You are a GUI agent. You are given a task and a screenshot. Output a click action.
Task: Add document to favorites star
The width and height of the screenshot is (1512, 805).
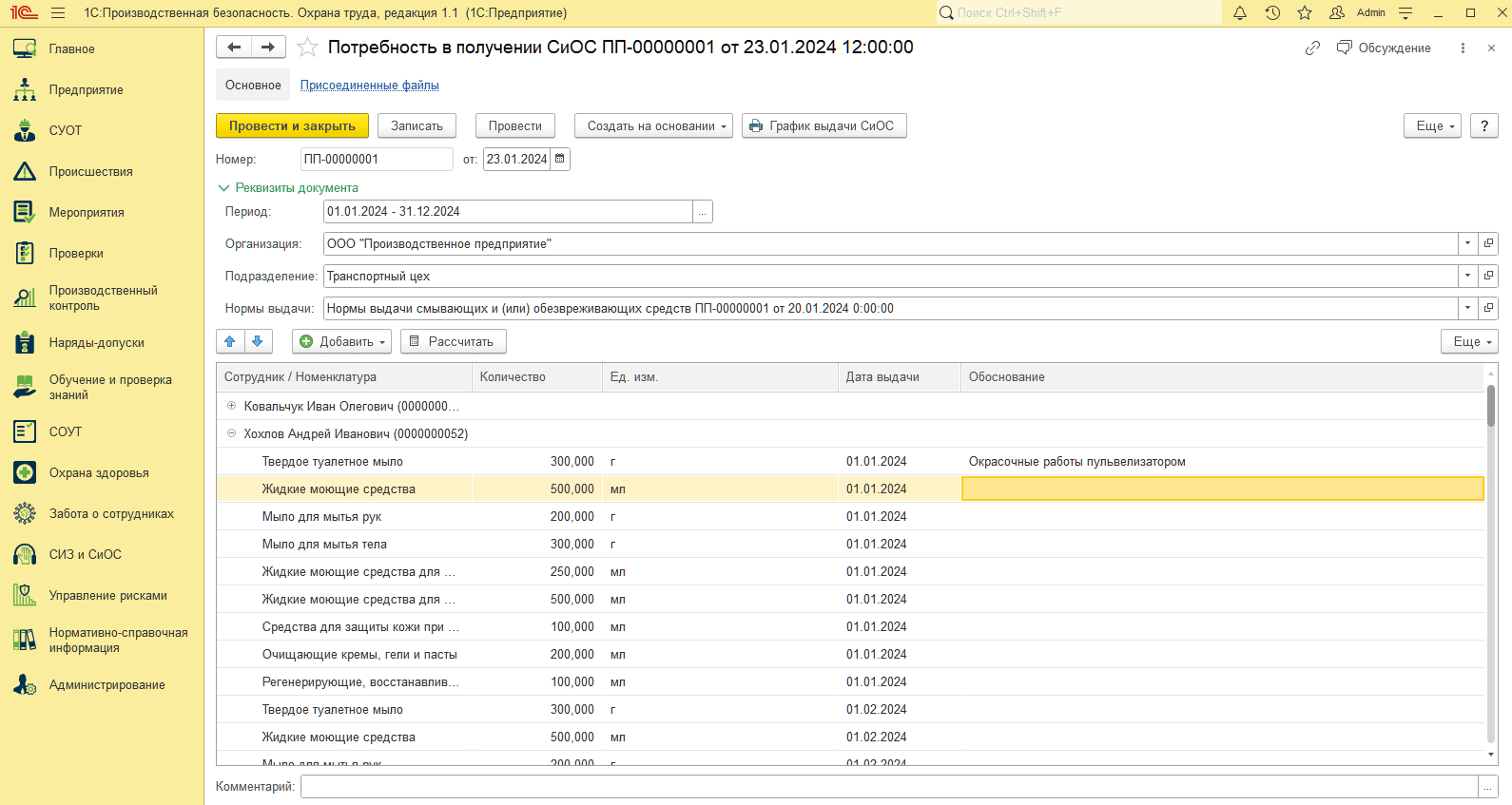307,48
